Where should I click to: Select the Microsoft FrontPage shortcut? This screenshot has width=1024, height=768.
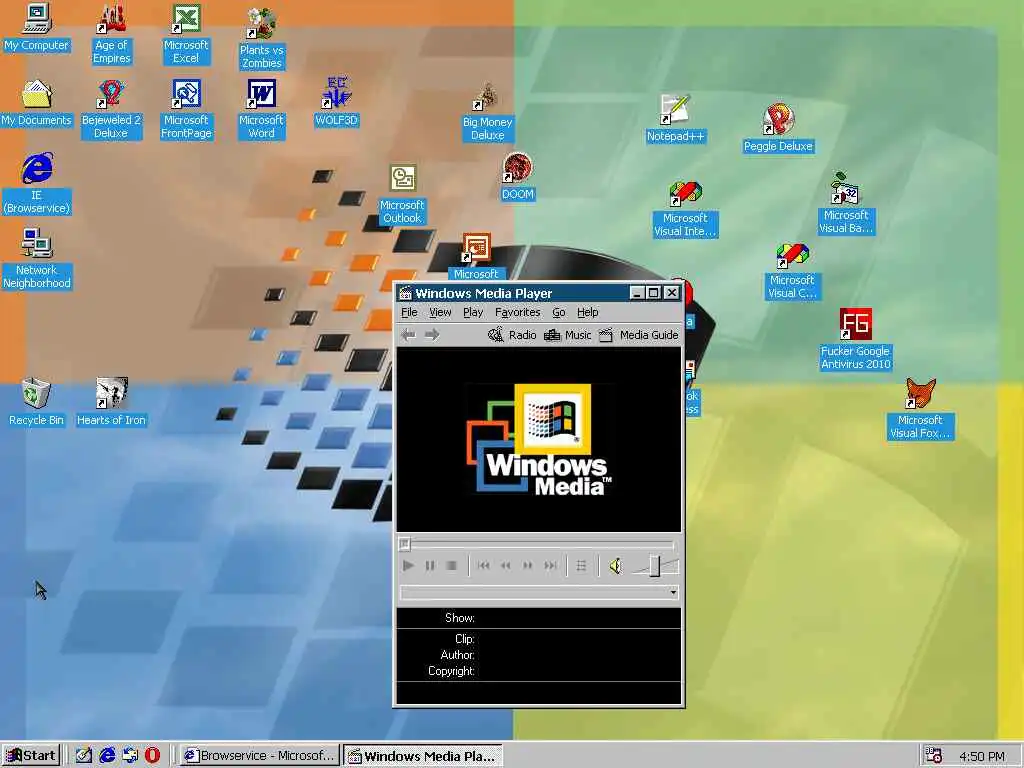click(x=186, y=109)
